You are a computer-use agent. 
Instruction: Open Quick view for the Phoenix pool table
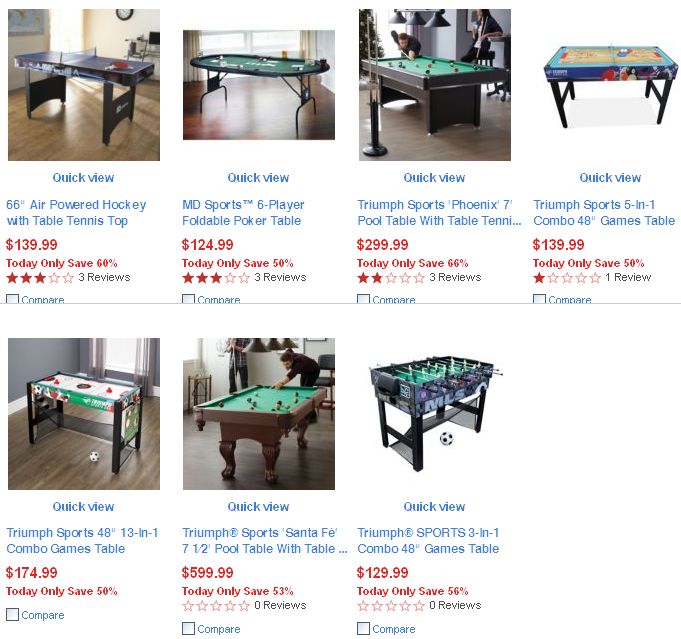(x=434, y=178)
